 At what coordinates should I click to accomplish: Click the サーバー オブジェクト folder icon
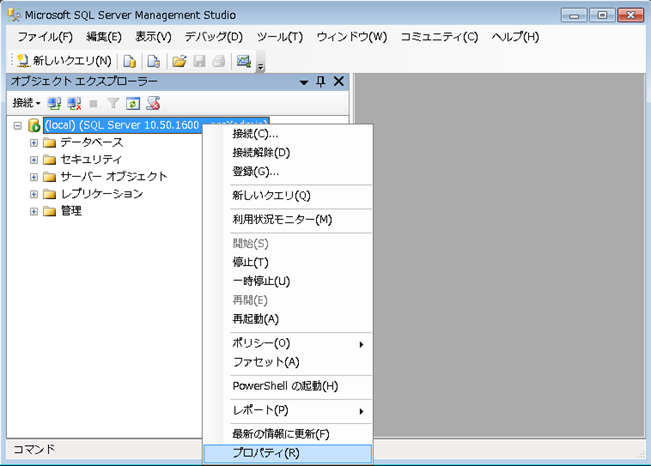49,177
